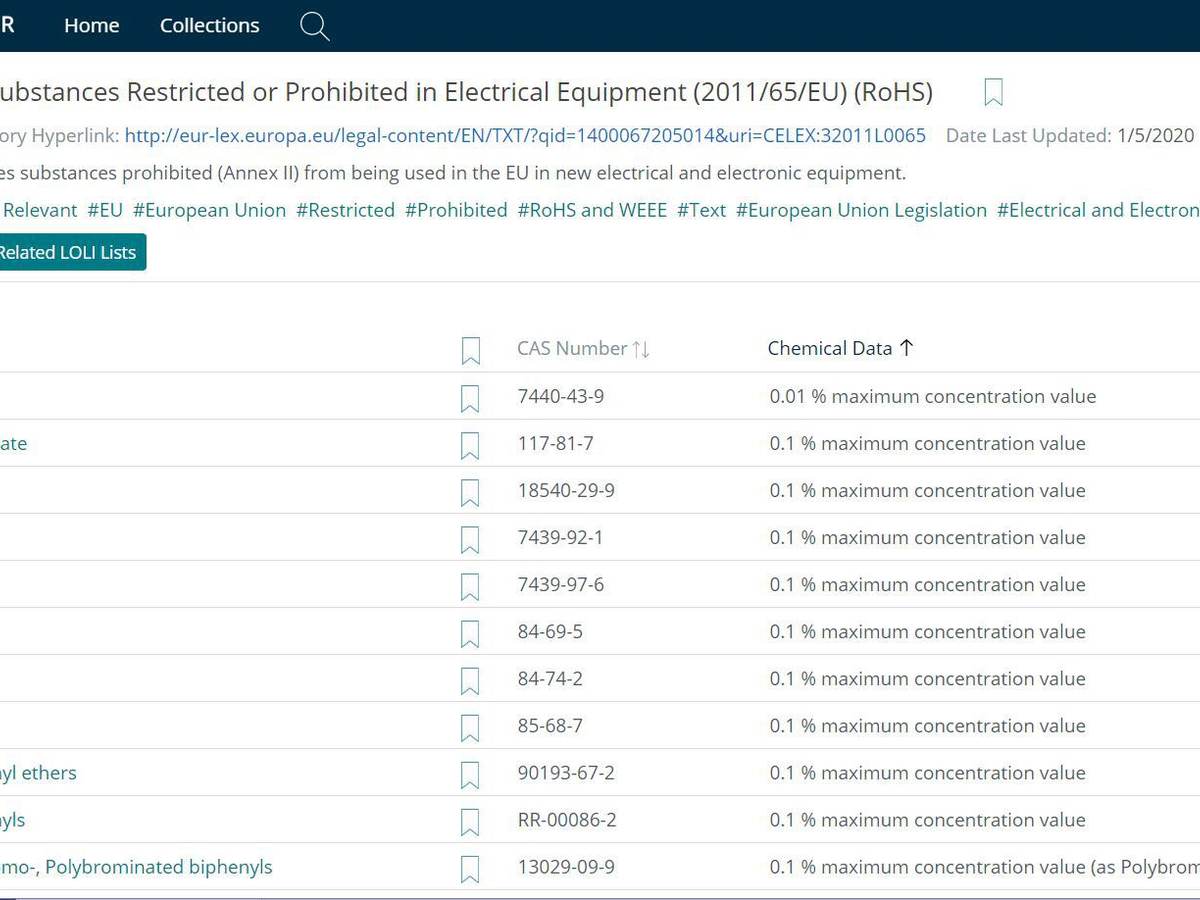Click the CAS number 117-81-7 cell
Viewport: 1200px width, 900px height.
(x=556, y=443)
